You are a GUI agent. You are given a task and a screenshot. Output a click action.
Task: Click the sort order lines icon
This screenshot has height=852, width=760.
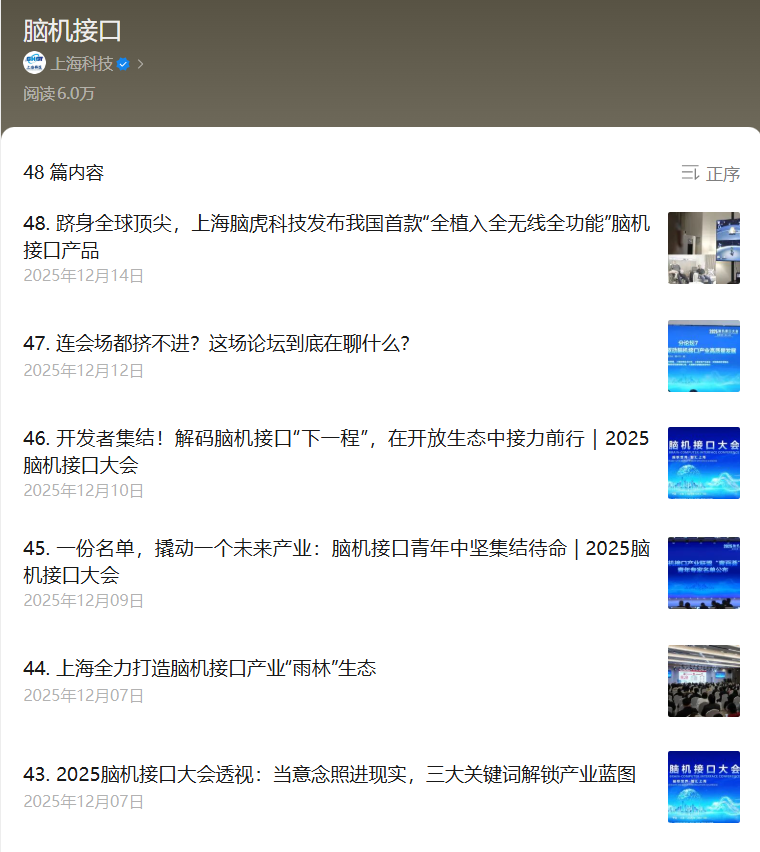(x=690, y=173)
